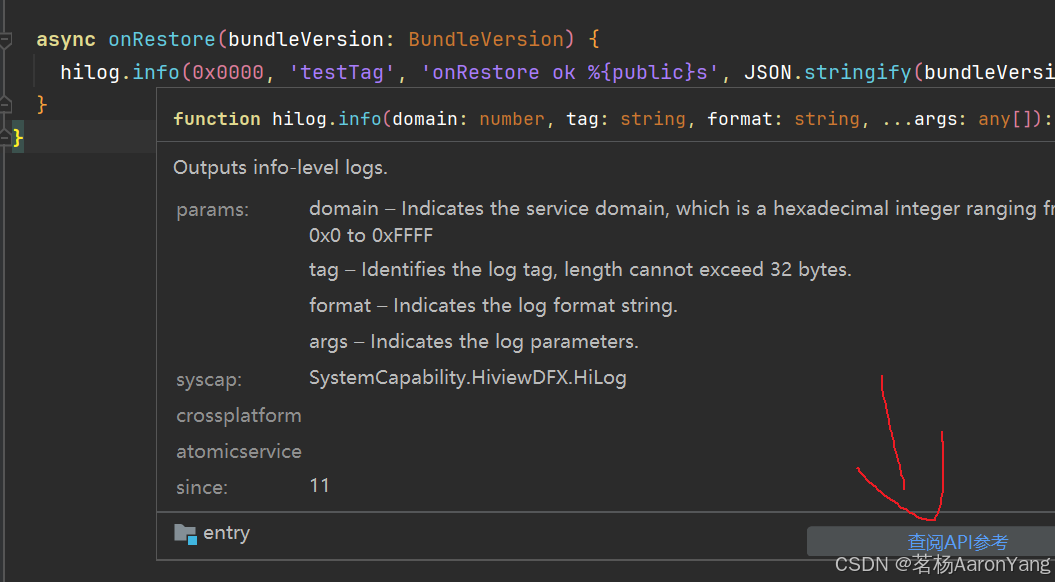Click the entry module folder icon
The height and width of the screenshot is (582, 1055).
point(185,534)
